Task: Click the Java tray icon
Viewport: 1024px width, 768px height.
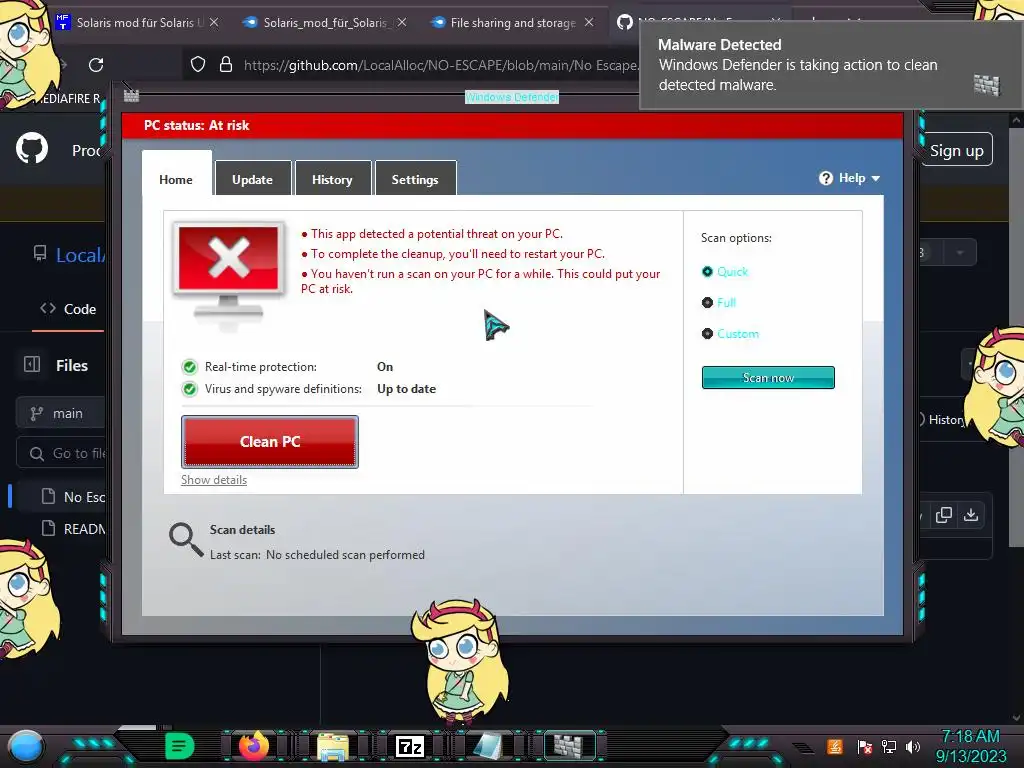Action: click(x=835, y=746)
